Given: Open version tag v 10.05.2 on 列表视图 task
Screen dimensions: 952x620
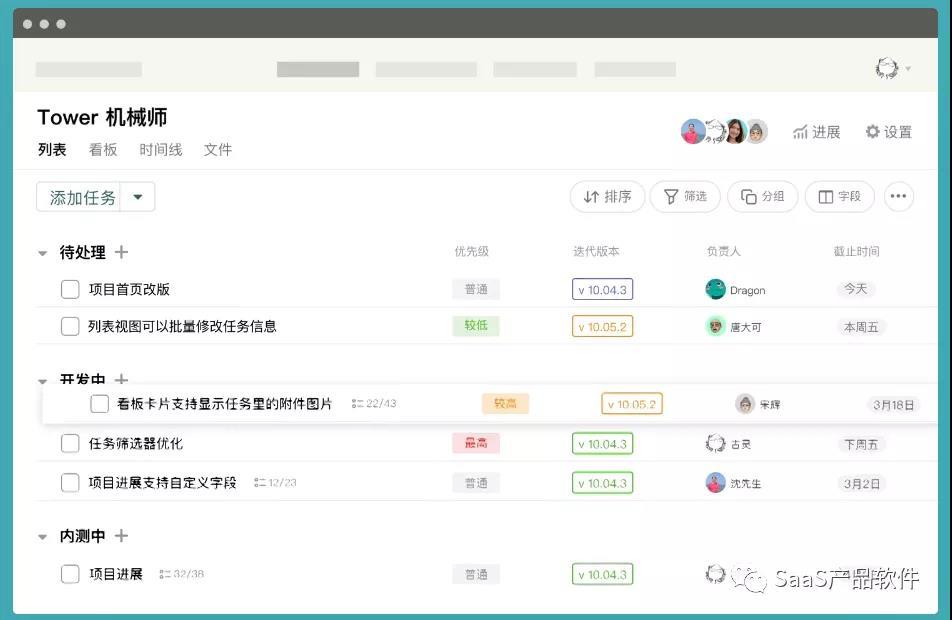Looking at the screenshot, I should (x=601, y=327).
